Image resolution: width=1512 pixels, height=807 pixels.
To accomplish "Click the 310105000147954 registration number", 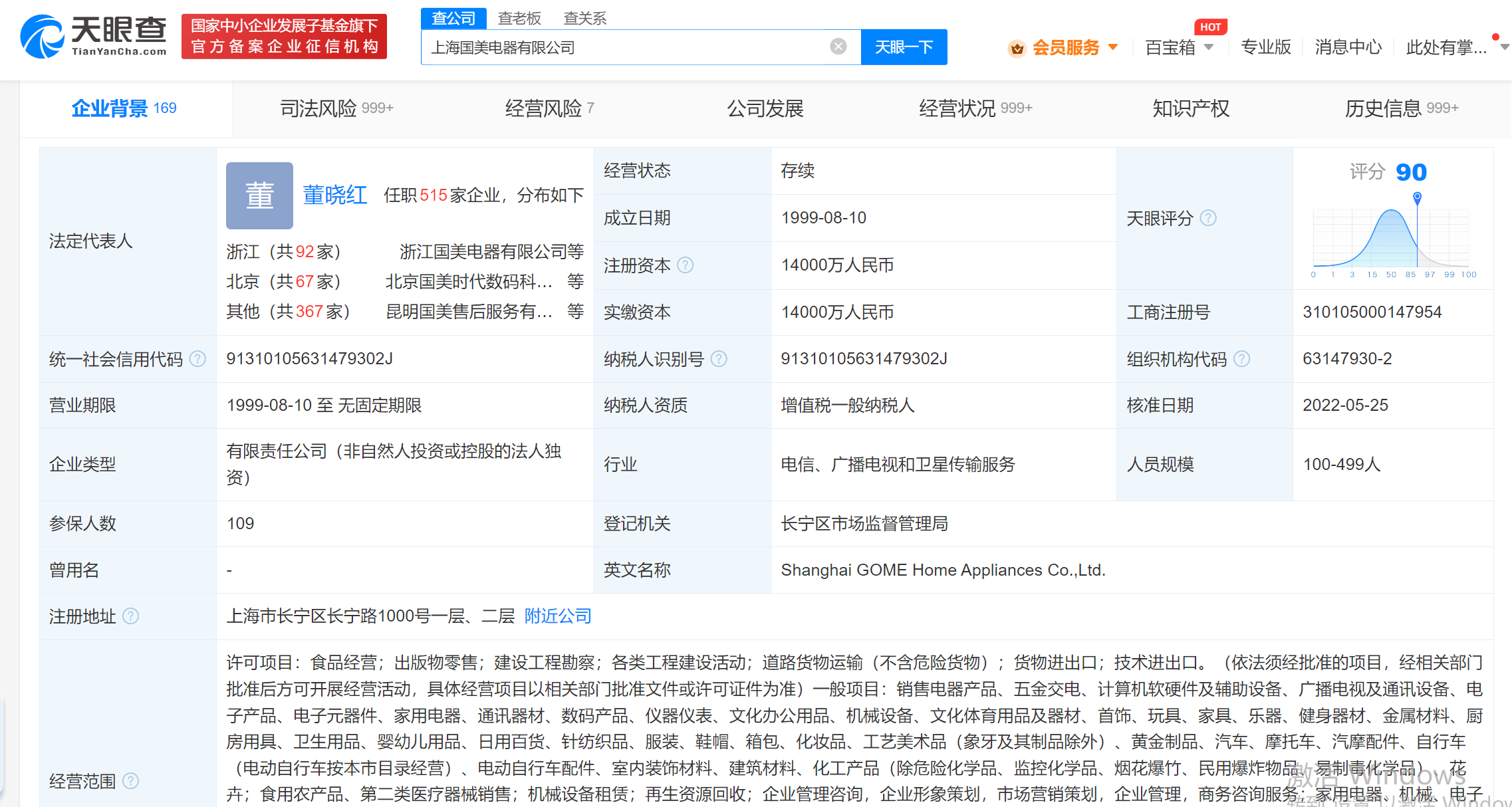I will [1372, 312].
